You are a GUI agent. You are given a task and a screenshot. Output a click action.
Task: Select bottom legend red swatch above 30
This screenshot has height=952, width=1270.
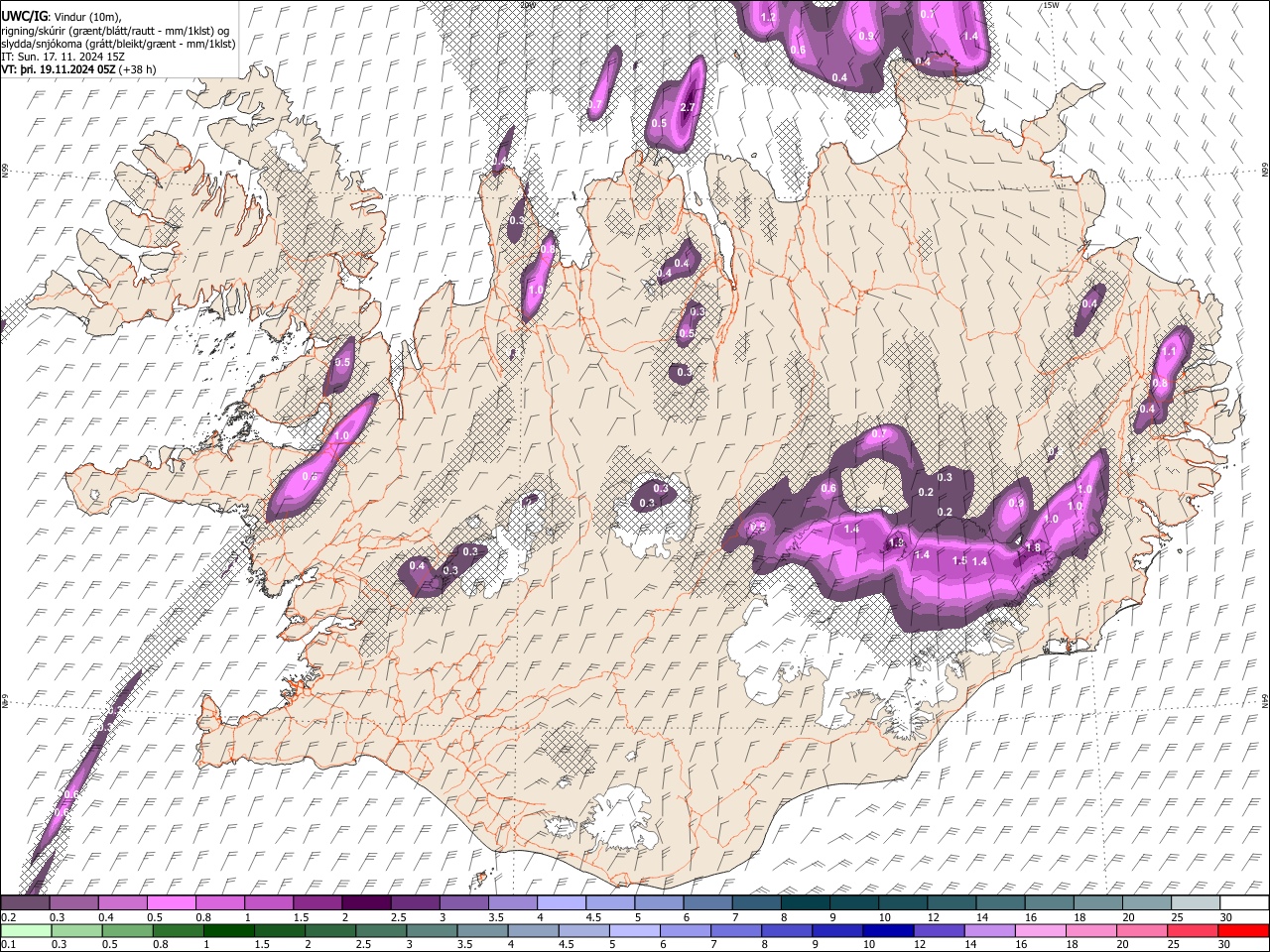click(1244, 930)
